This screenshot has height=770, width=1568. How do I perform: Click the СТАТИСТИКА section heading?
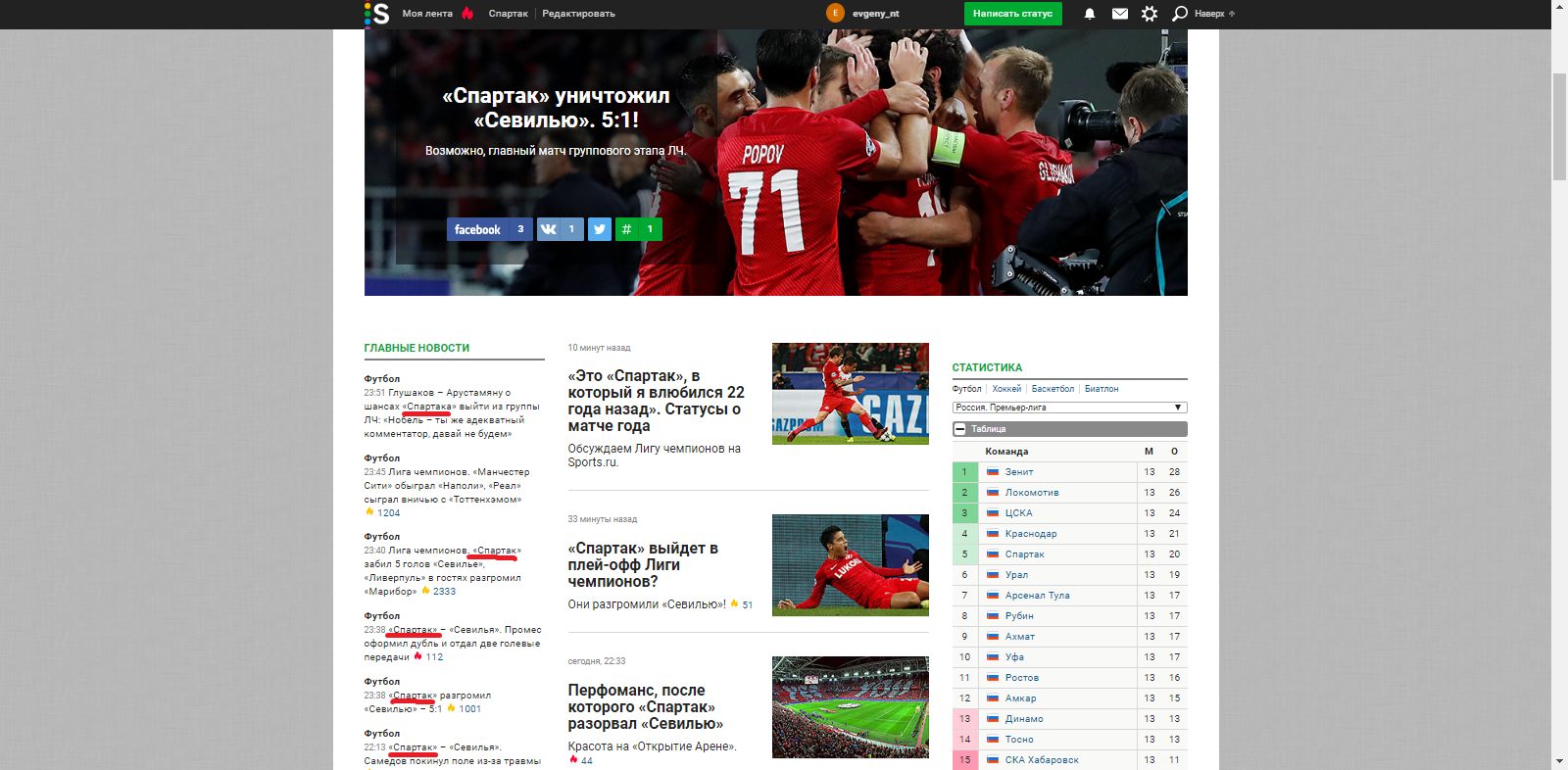tap(987, 367)
